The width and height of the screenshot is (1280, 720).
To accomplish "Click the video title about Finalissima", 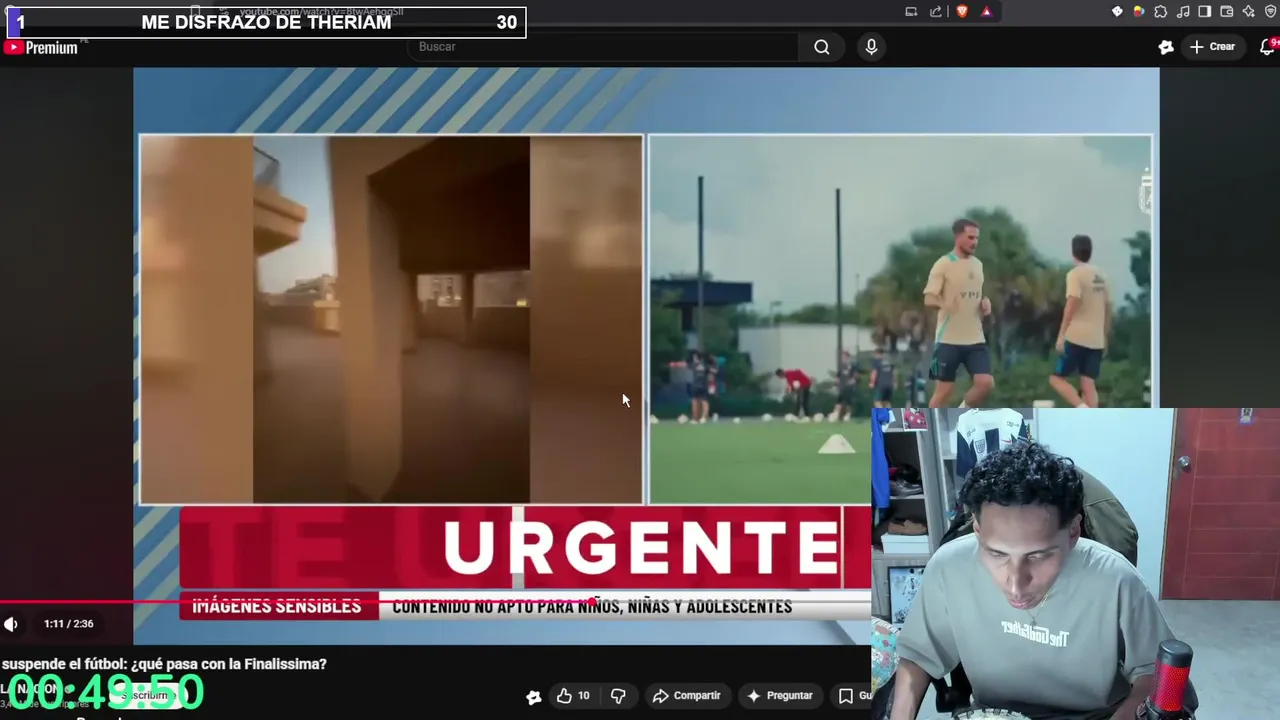I will click(164, 664).
